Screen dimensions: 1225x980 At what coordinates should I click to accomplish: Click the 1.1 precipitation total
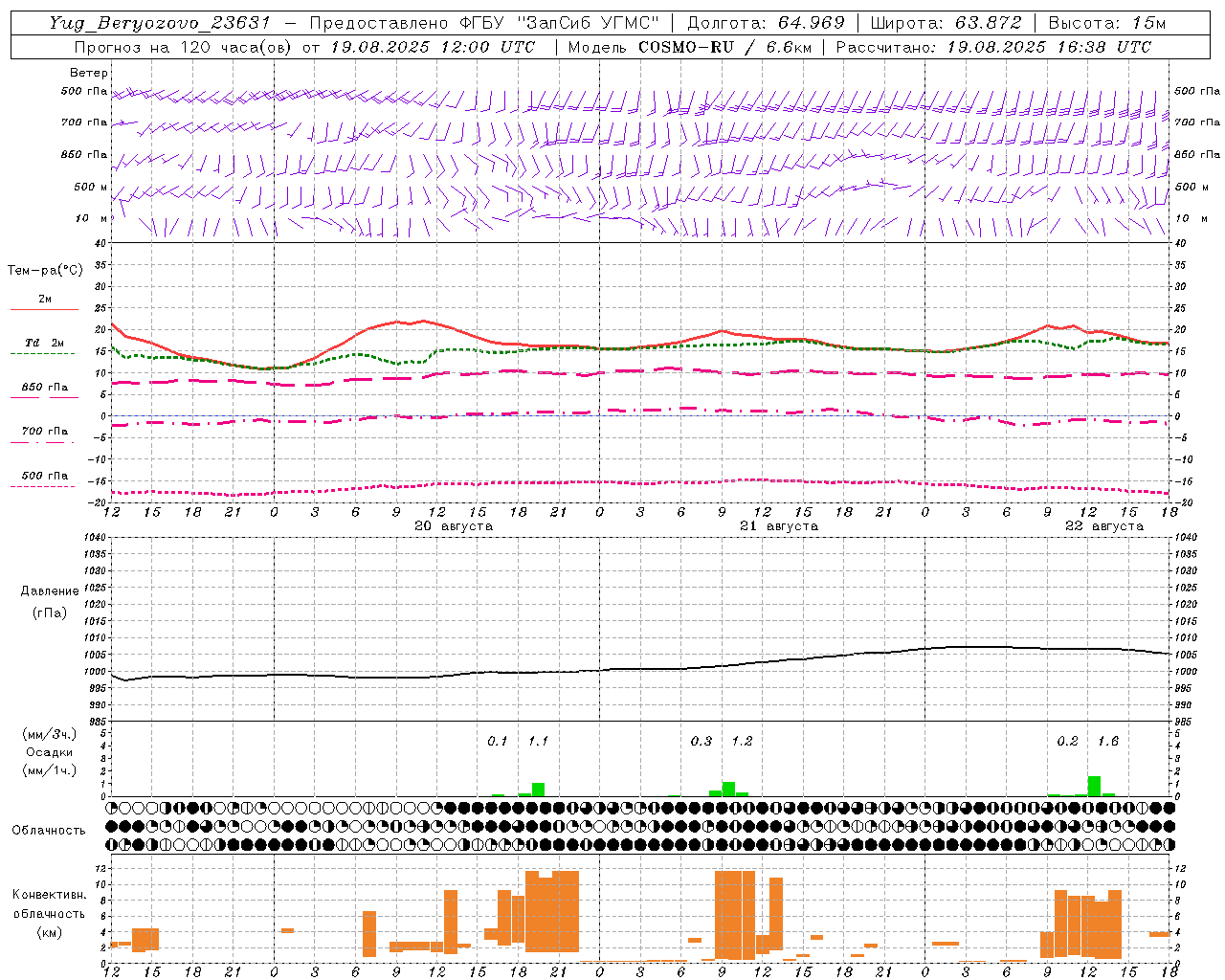539,741
